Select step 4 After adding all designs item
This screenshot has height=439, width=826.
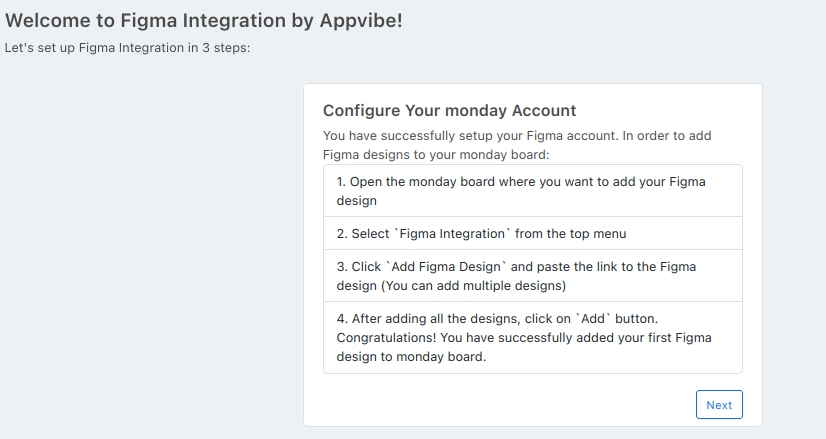coord(533,337)
